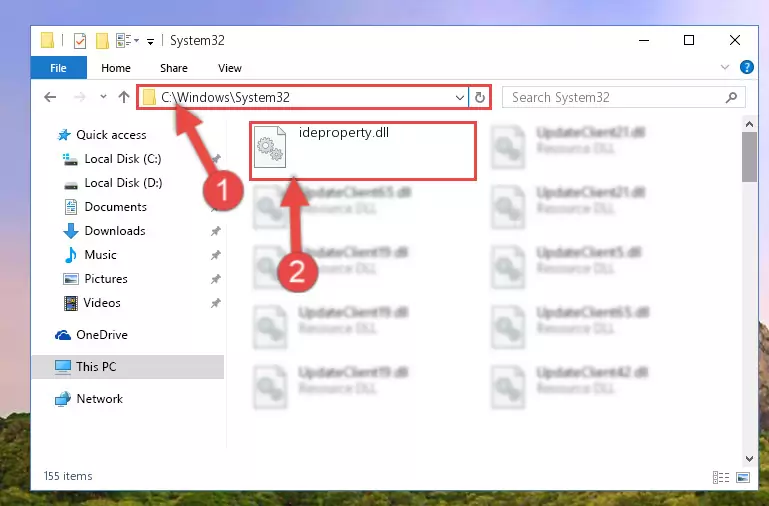The image size is (769, 506).
Task: Click the pin icon next to Videos
Action: (x=215, y=303)
